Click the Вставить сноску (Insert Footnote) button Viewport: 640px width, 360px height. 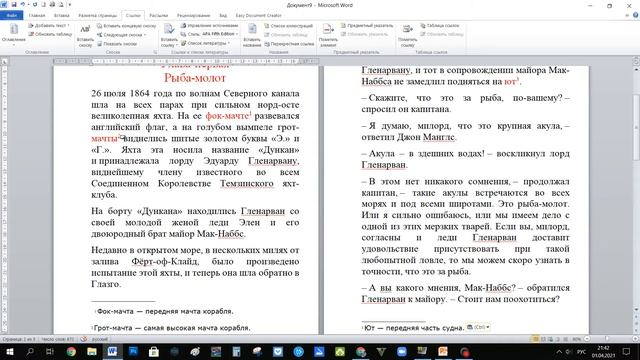click(85, 36)
